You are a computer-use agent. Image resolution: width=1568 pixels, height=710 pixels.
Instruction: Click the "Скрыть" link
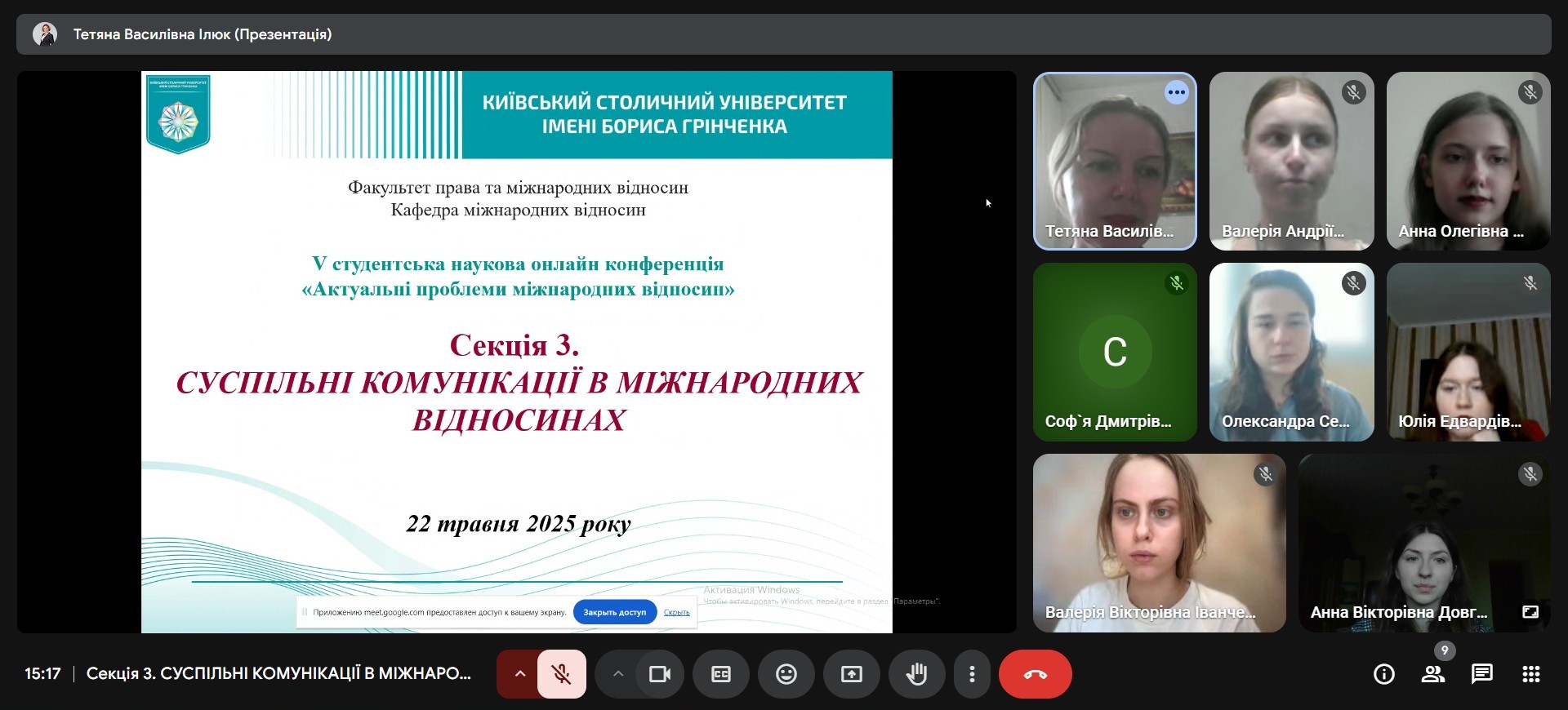tap(676, 612)
